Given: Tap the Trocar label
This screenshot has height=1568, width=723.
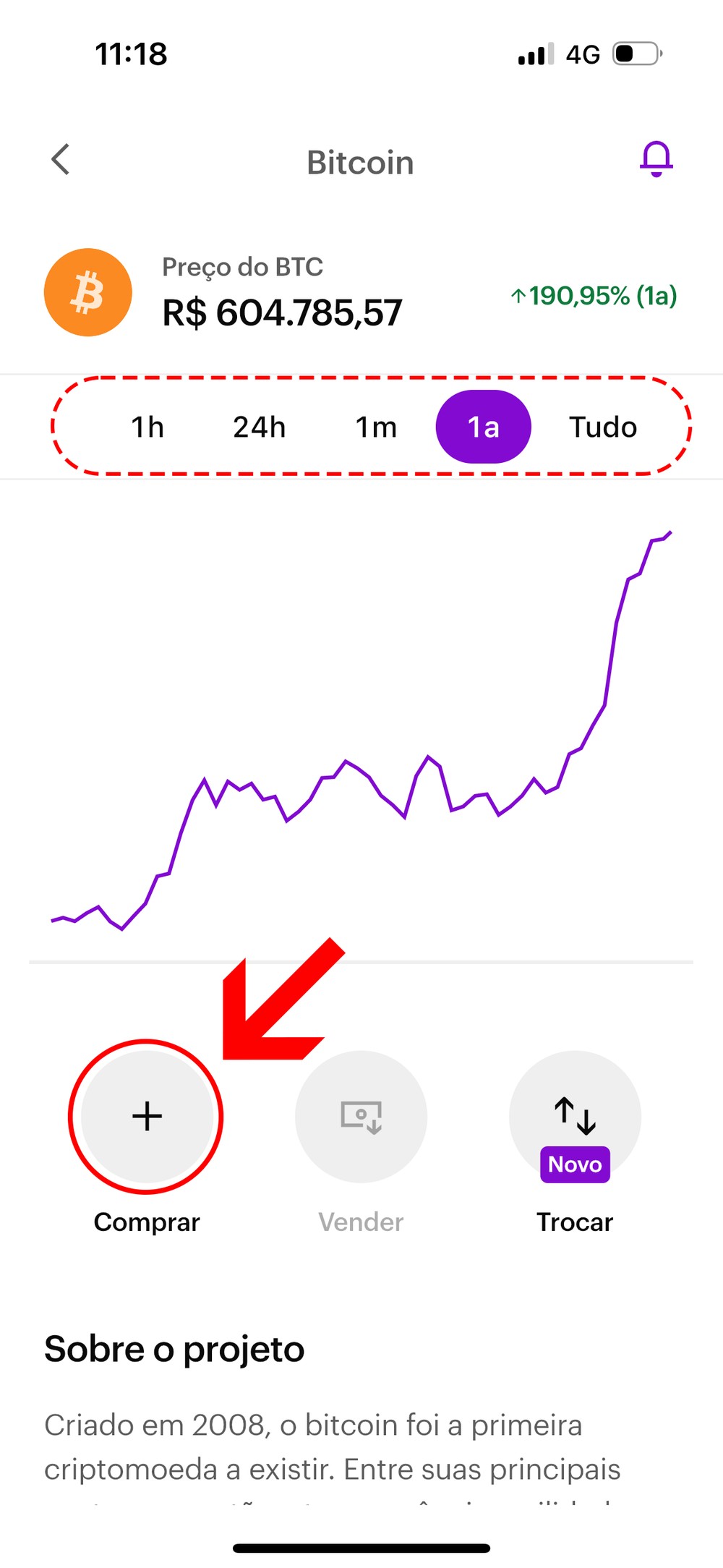Looking at the screenshot, I should 575,1222.
